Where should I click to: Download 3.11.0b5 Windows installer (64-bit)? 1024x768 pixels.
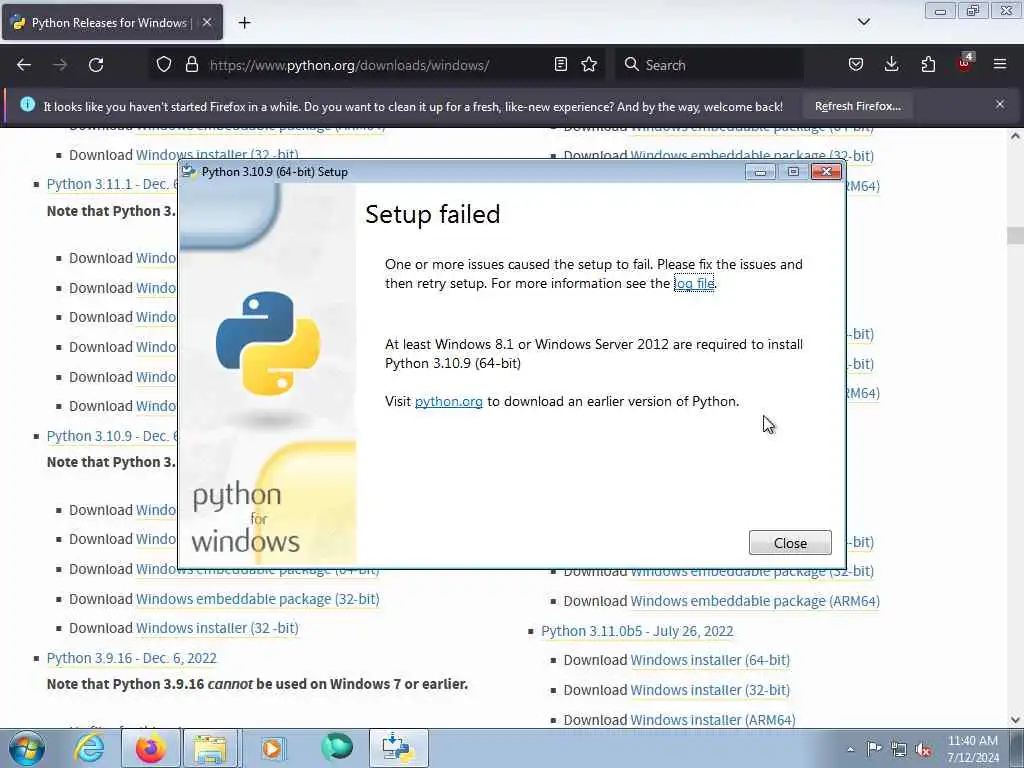coord(710,660)
